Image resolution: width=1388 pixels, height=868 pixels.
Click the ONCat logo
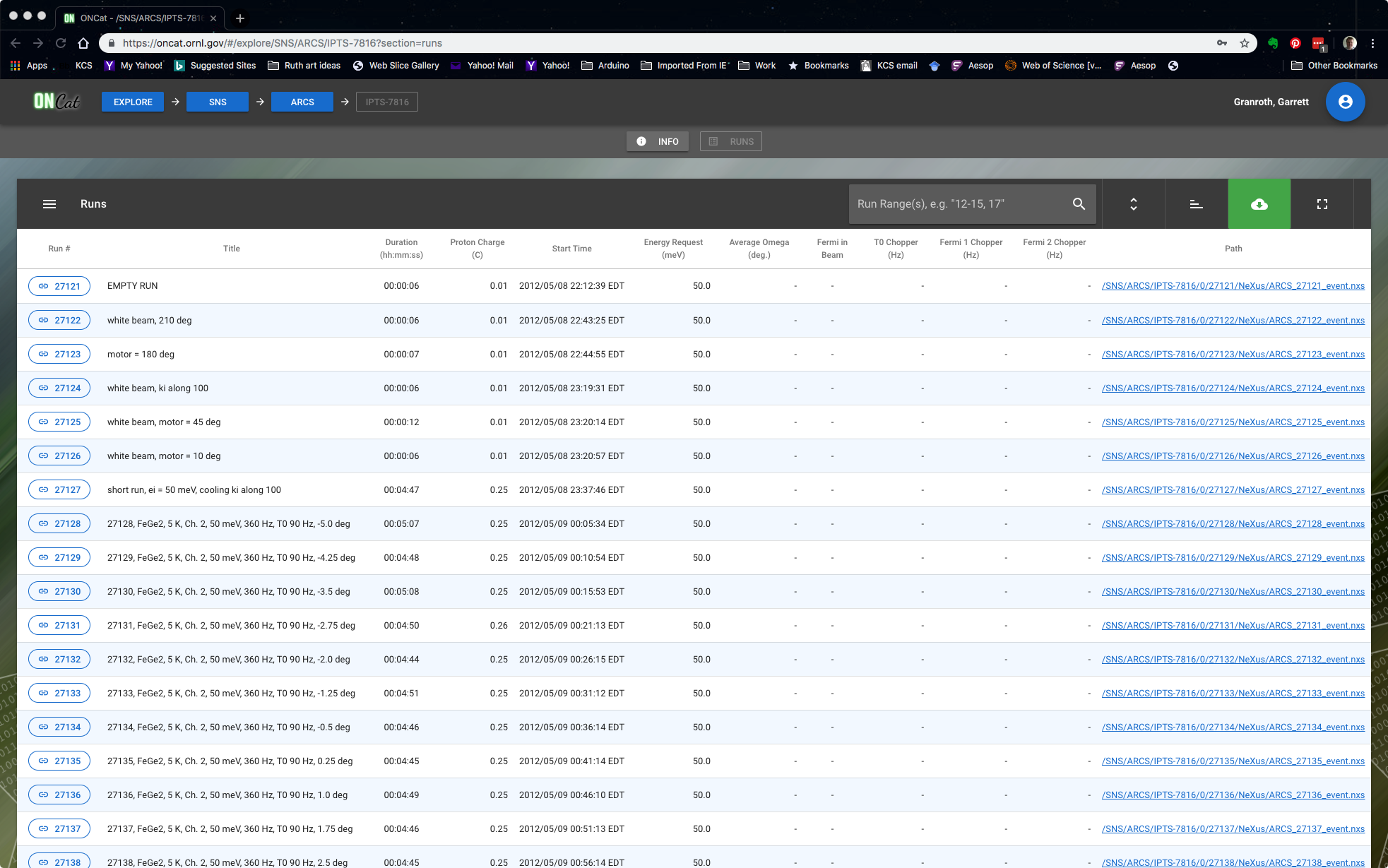(57, 102)
